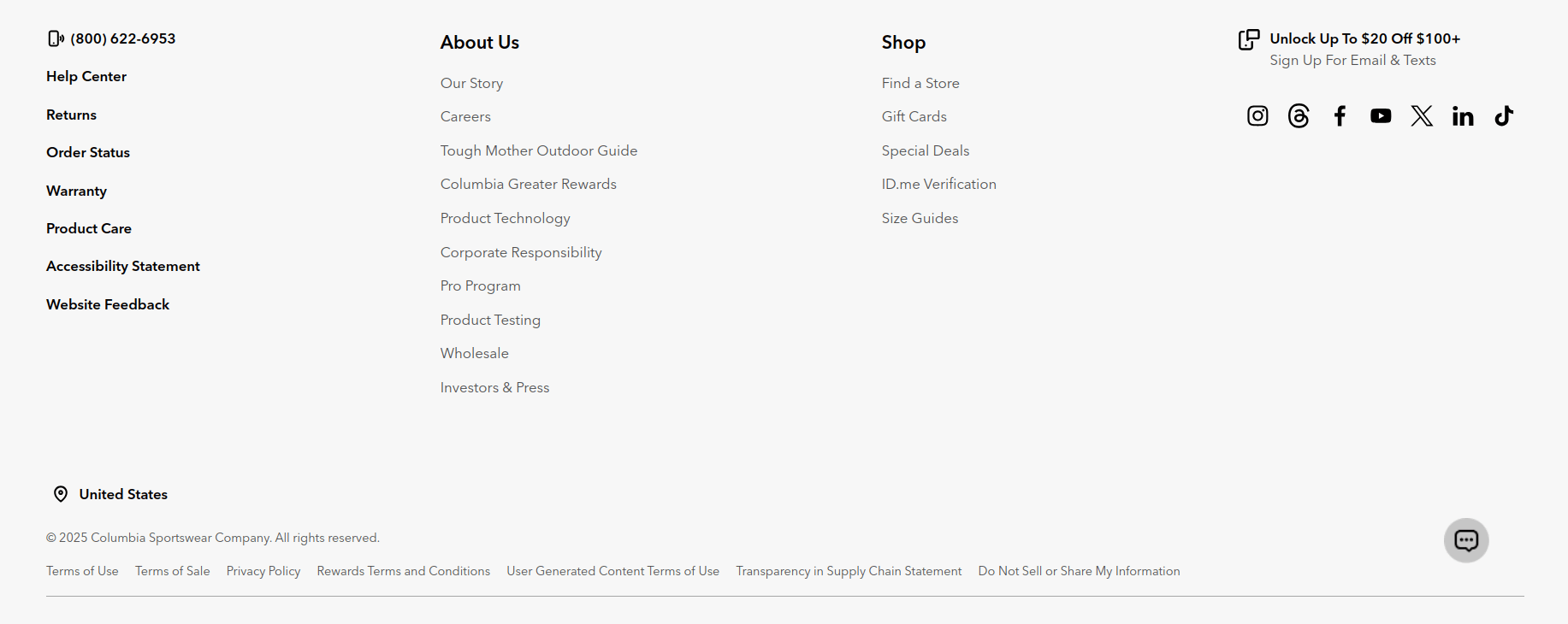1568x624 pixels.
Task: Open the Size Guides link
Action: 920,218
